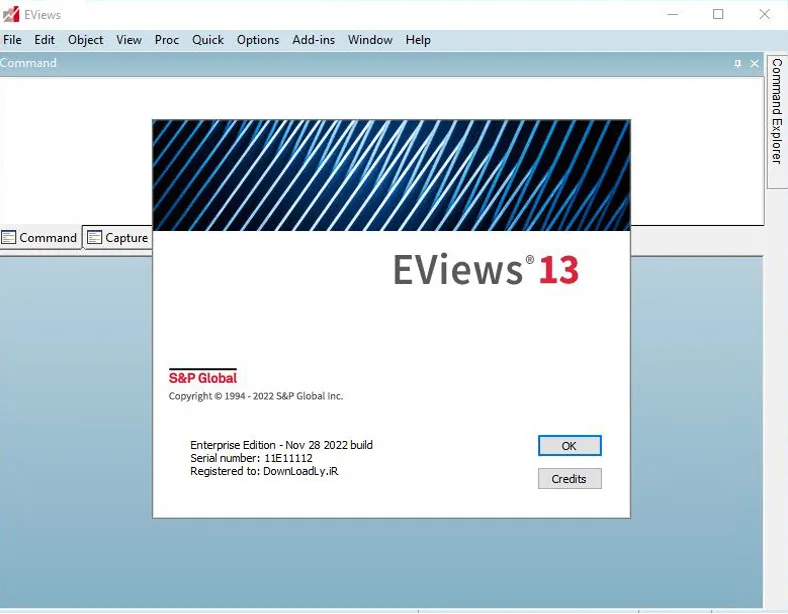Click the Command tab icon
Viewport: 788px width, 614px height.
[9, 237]
